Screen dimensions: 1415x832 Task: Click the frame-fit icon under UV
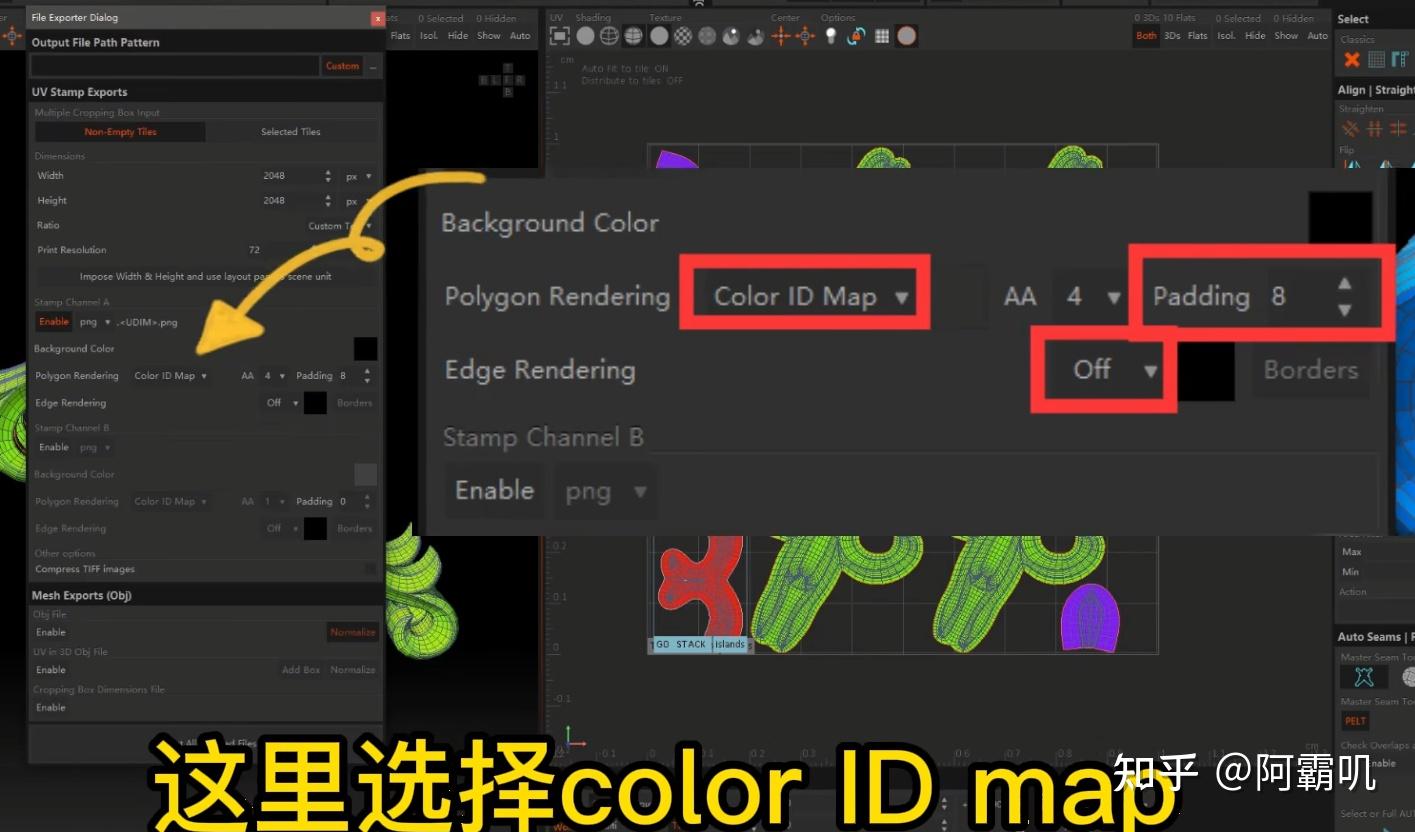point(560,36)
